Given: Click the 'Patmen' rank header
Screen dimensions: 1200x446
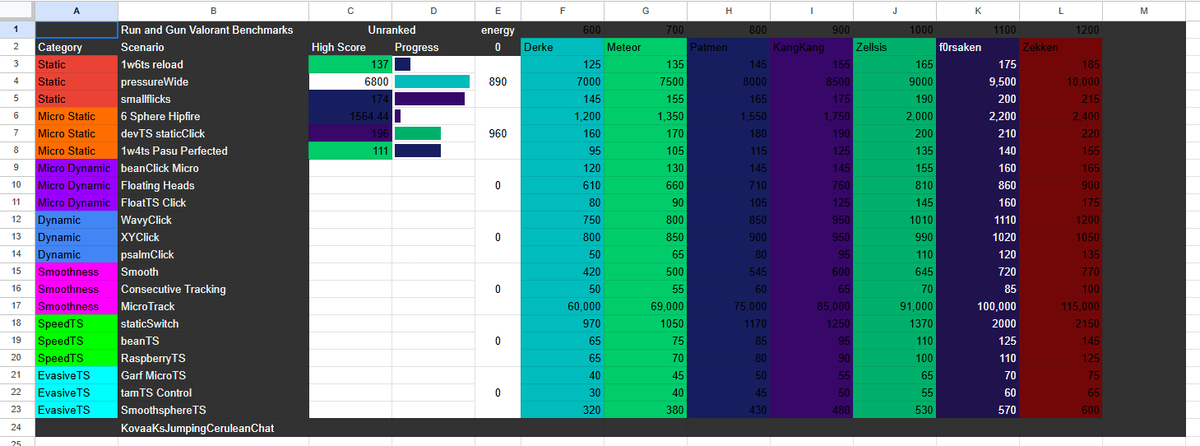Looking at the screenshot, I should click(728, 47).
